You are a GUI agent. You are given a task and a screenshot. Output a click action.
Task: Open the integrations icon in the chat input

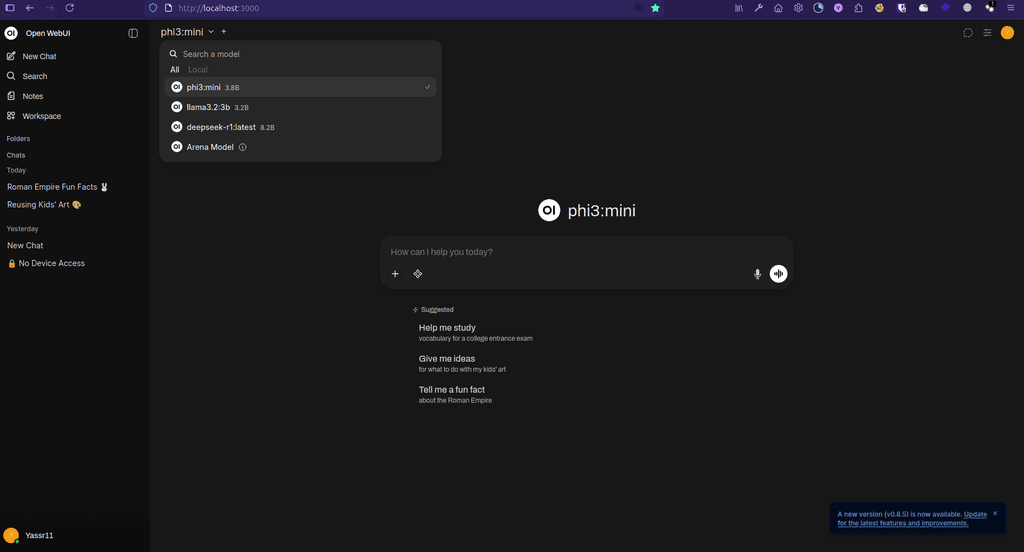click(418, 274)
